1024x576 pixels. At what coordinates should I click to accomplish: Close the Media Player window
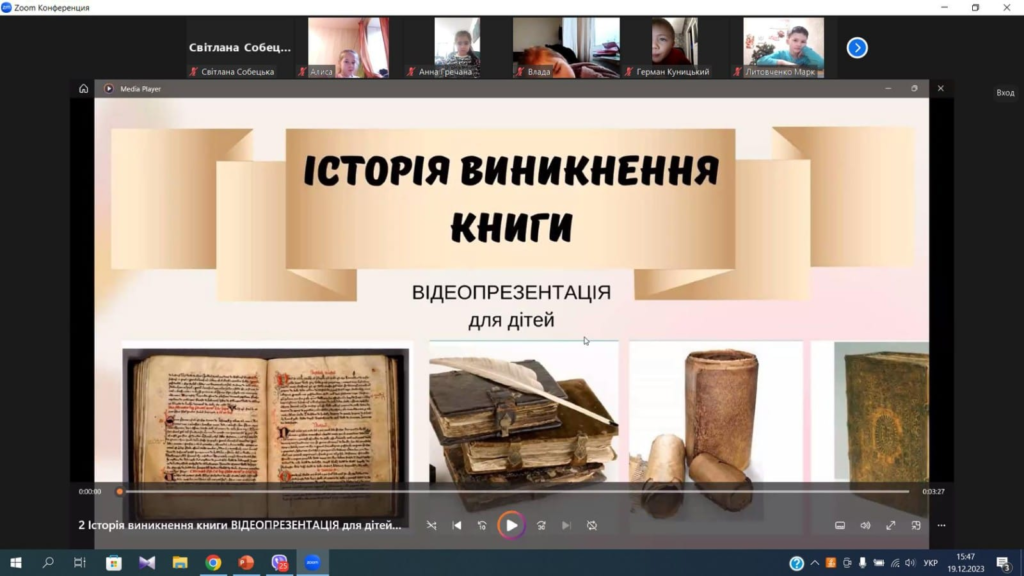(940, 88)
